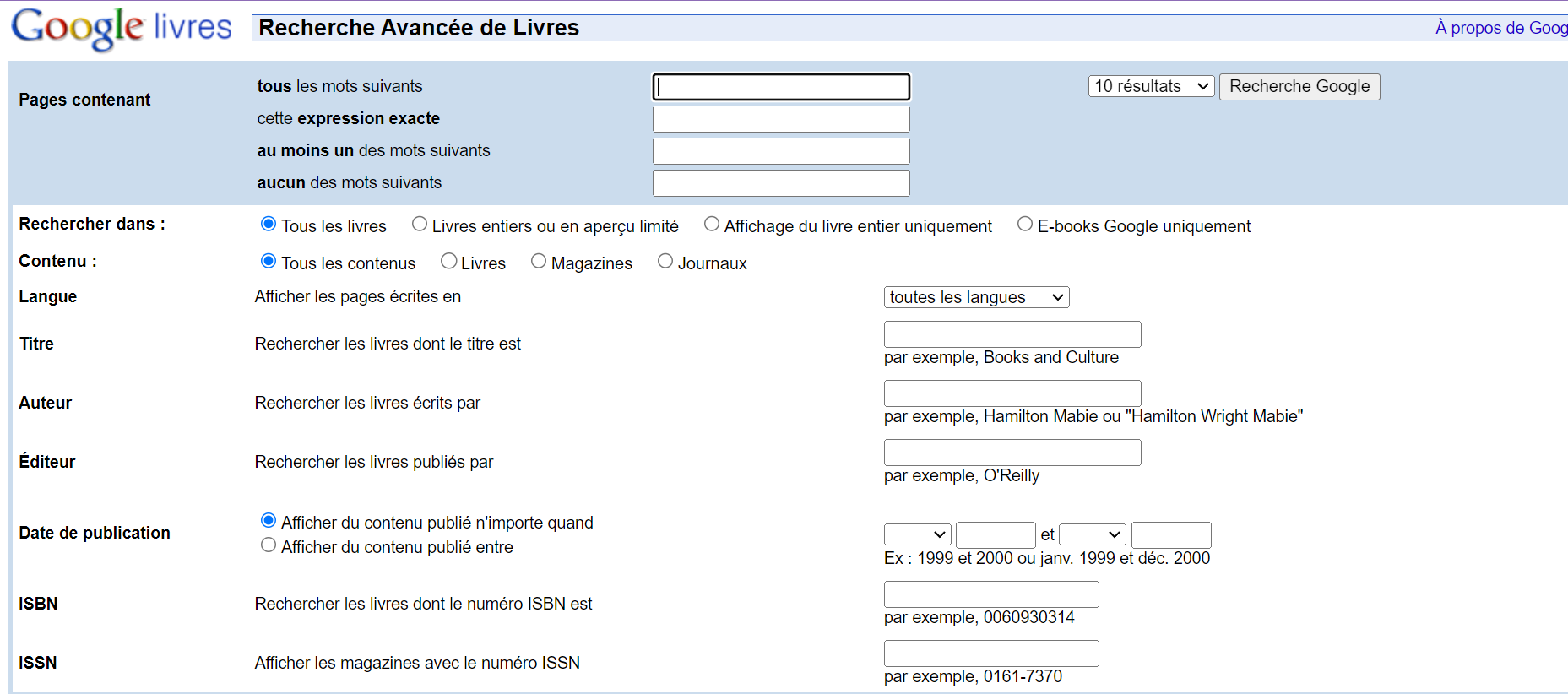
Task: Select 'Afficher du contenu publié entre'
Action: pyautogui.click(x=269, y=545)
